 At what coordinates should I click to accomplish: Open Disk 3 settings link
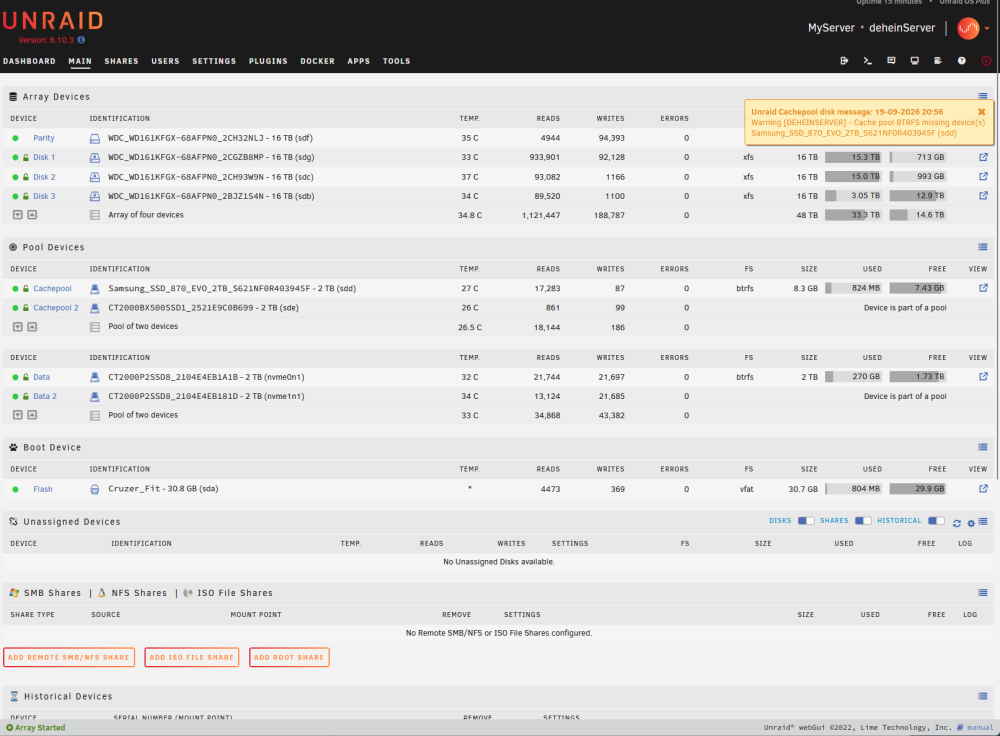44,196
